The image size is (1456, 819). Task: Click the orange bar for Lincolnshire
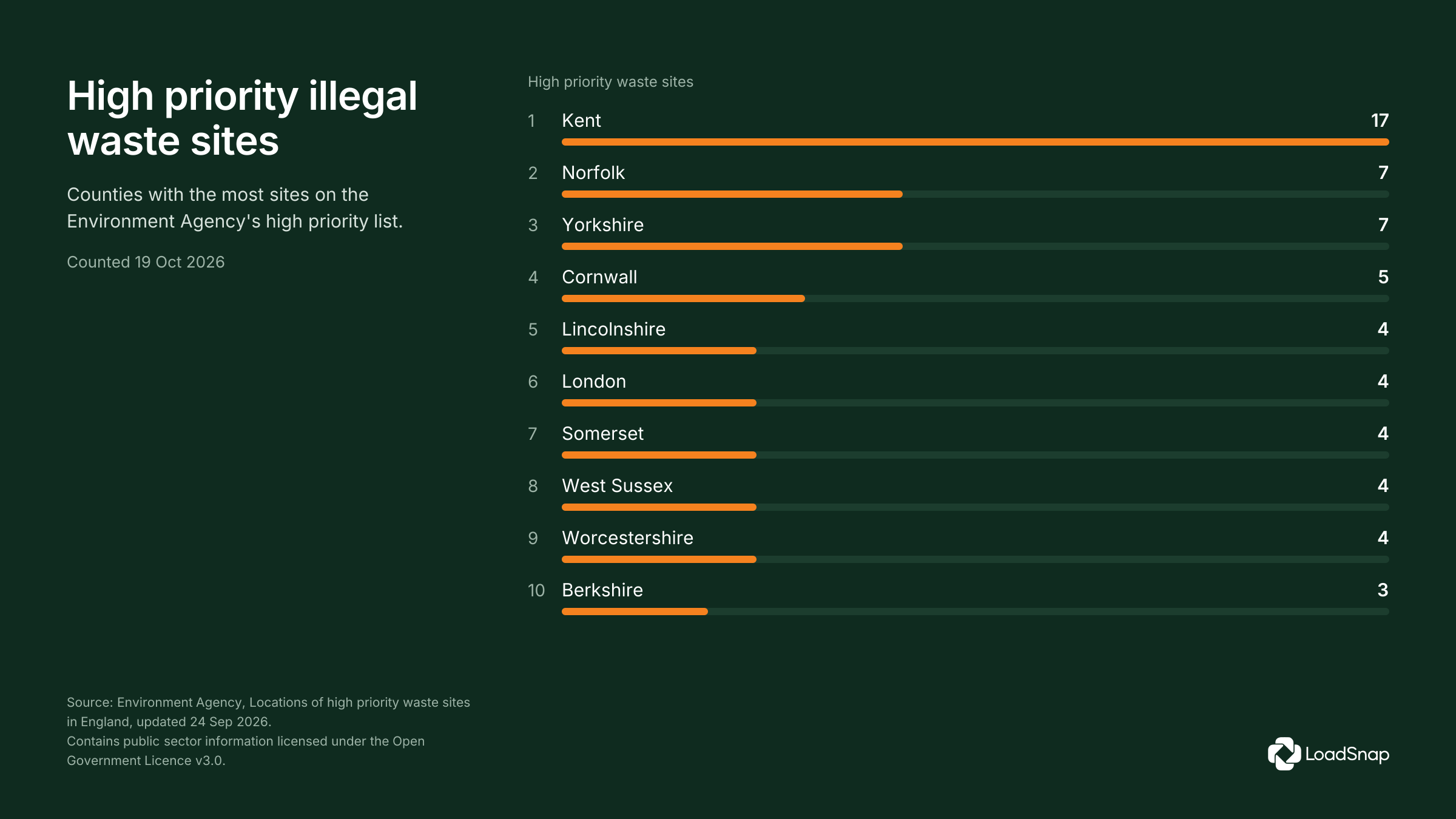click(x=659, y=351)
